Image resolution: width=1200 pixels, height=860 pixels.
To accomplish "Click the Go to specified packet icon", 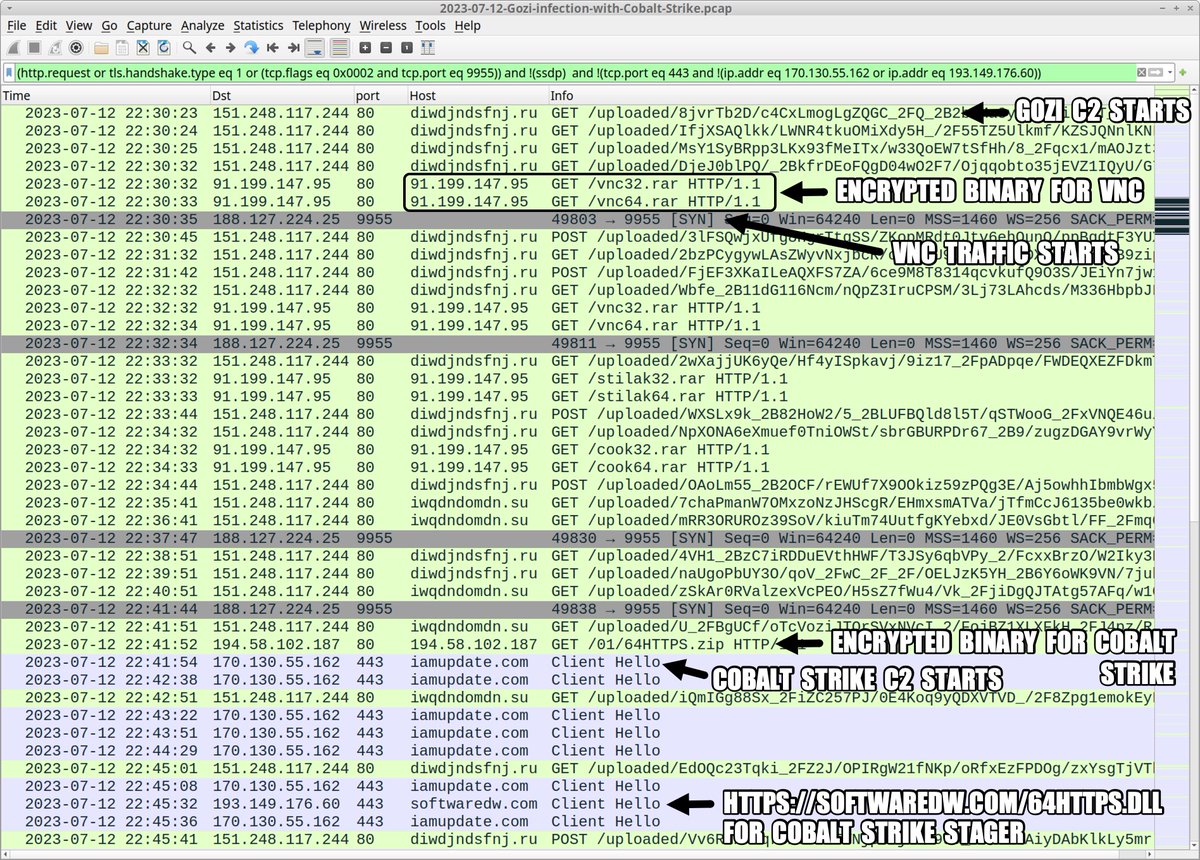I will pyautogui.click(x=252, y=47).
